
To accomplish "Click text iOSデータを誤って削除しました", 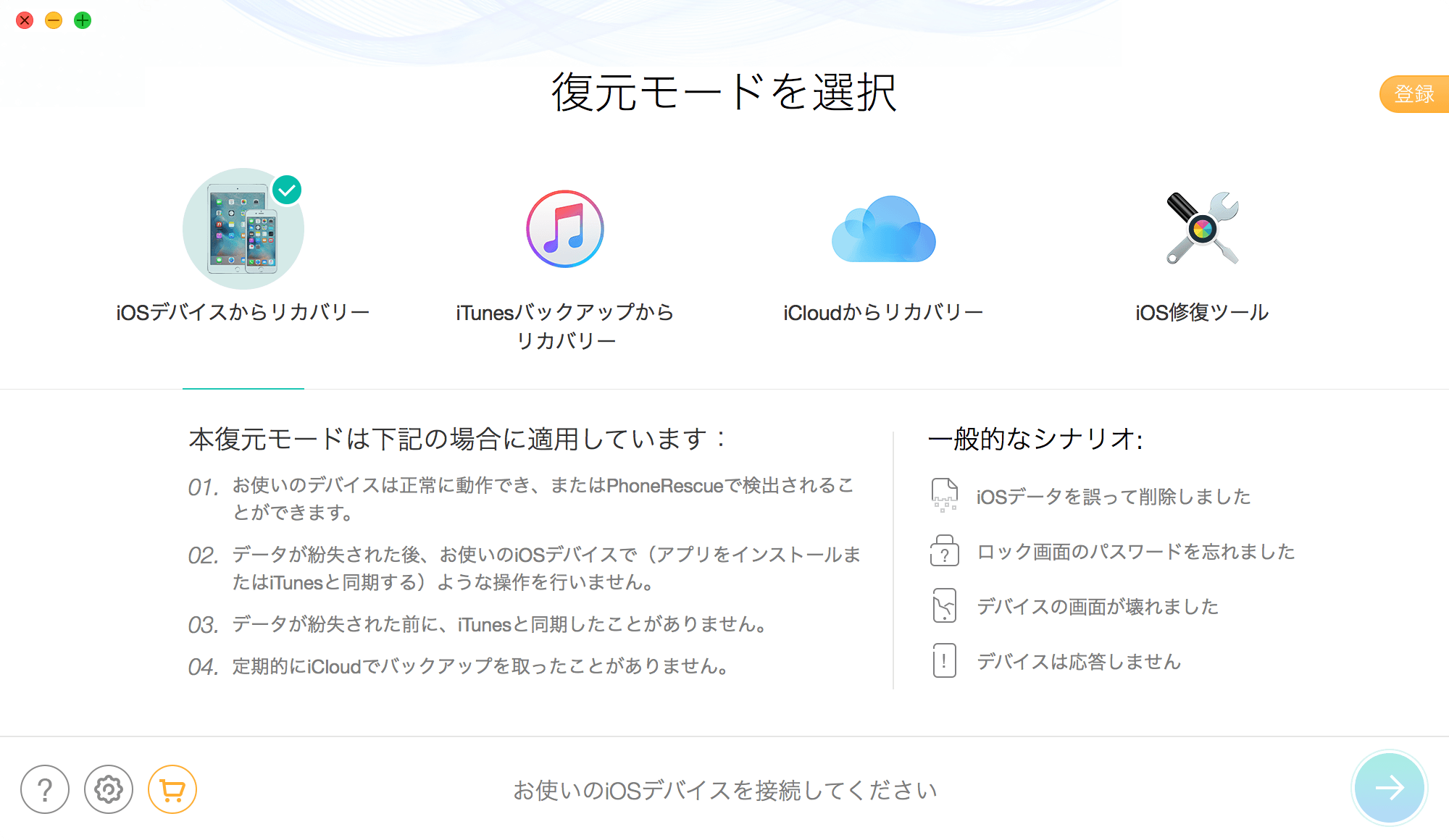I will (1114, 497).
